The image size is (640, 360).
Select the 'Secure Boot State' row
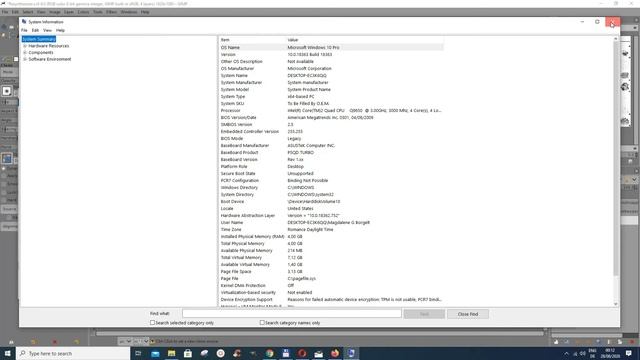point(331,173)
